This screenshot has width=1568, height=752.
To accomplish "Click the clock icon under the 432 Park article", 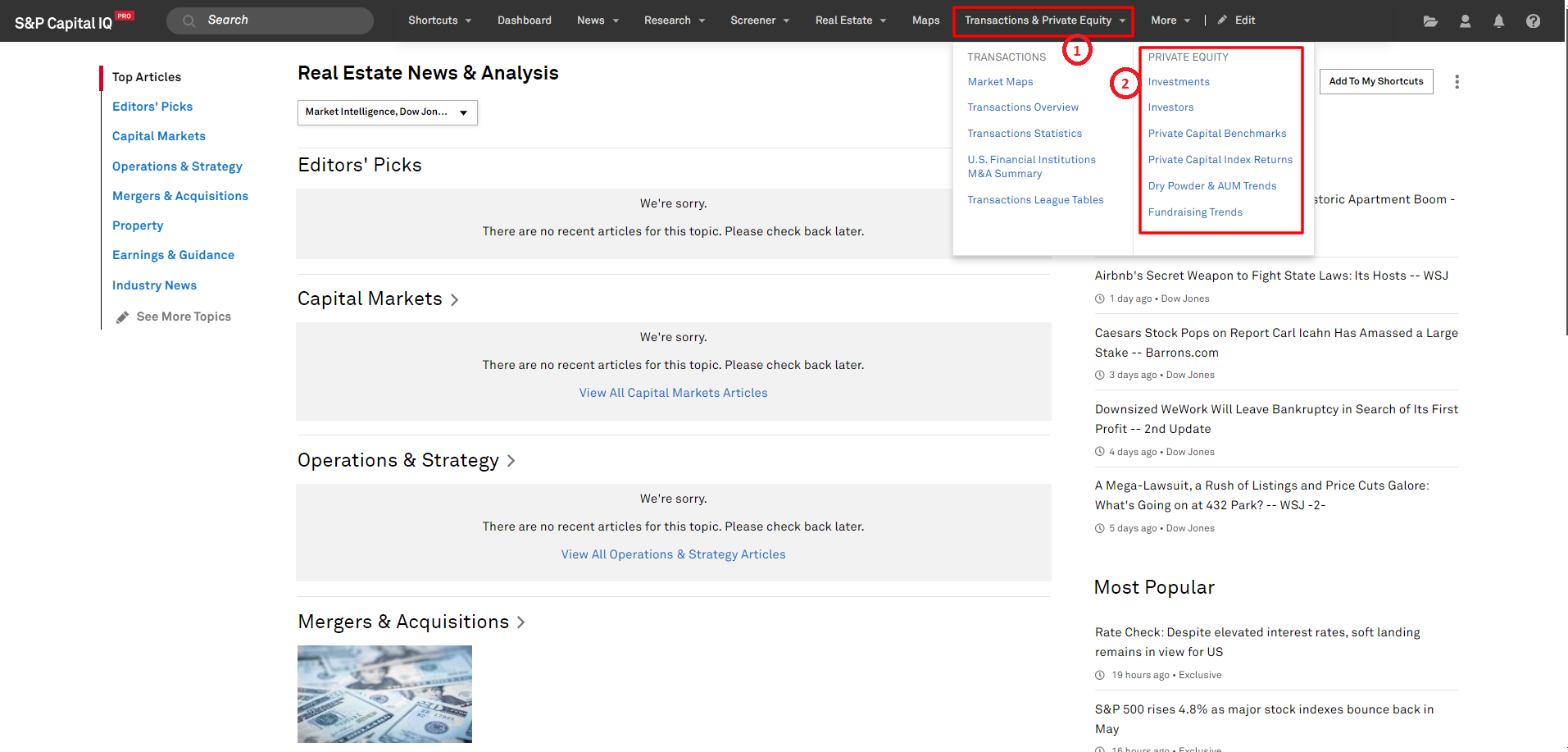I will (x=1100, y=529).
